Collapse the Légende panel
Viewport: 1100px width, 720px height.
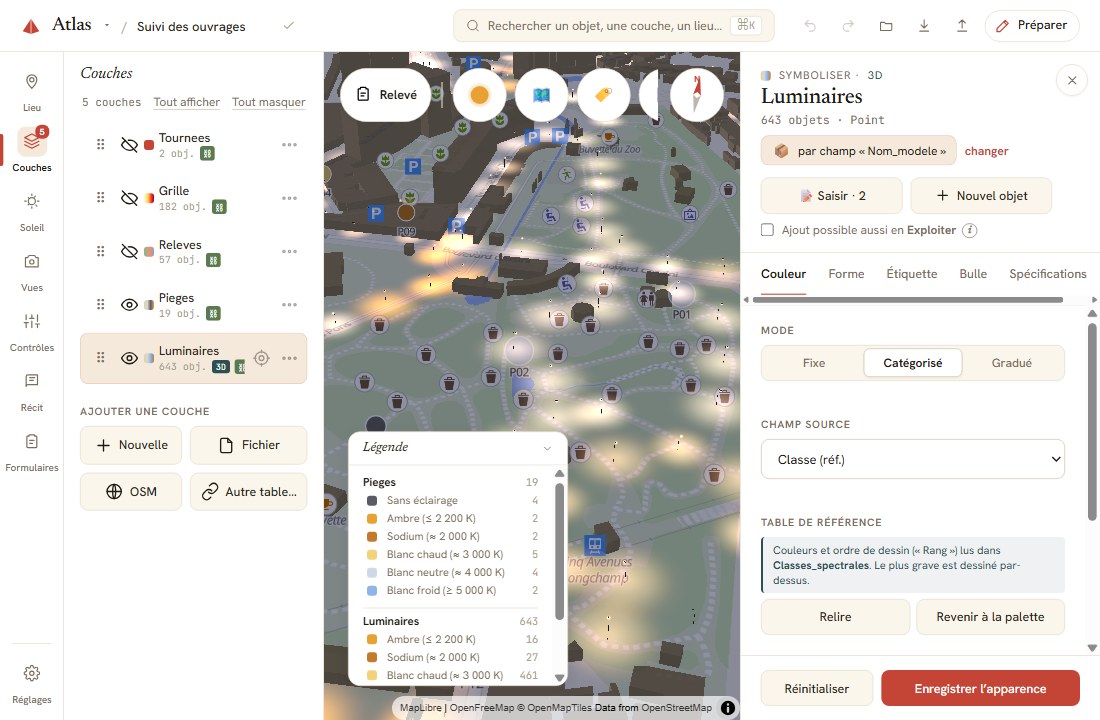point(547,448)
